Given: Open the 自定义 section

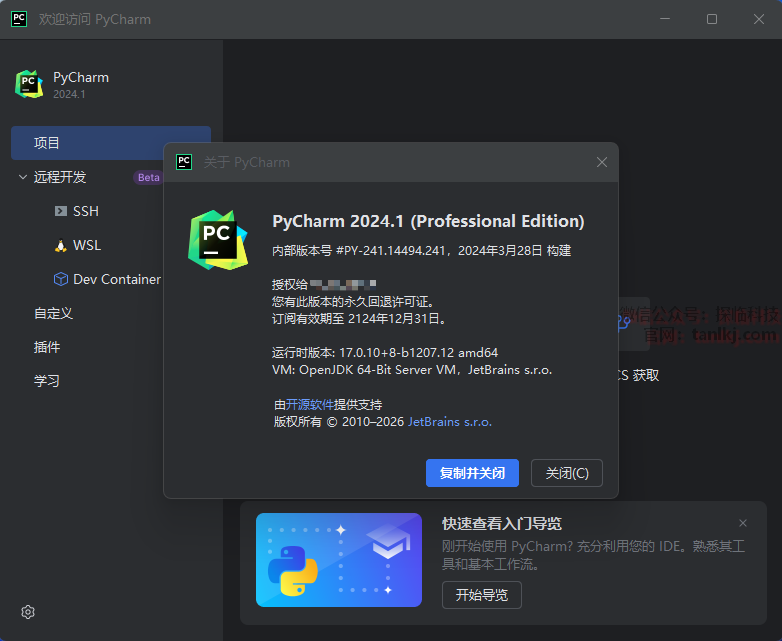Looking at the screenshot, I should [53, 313].
